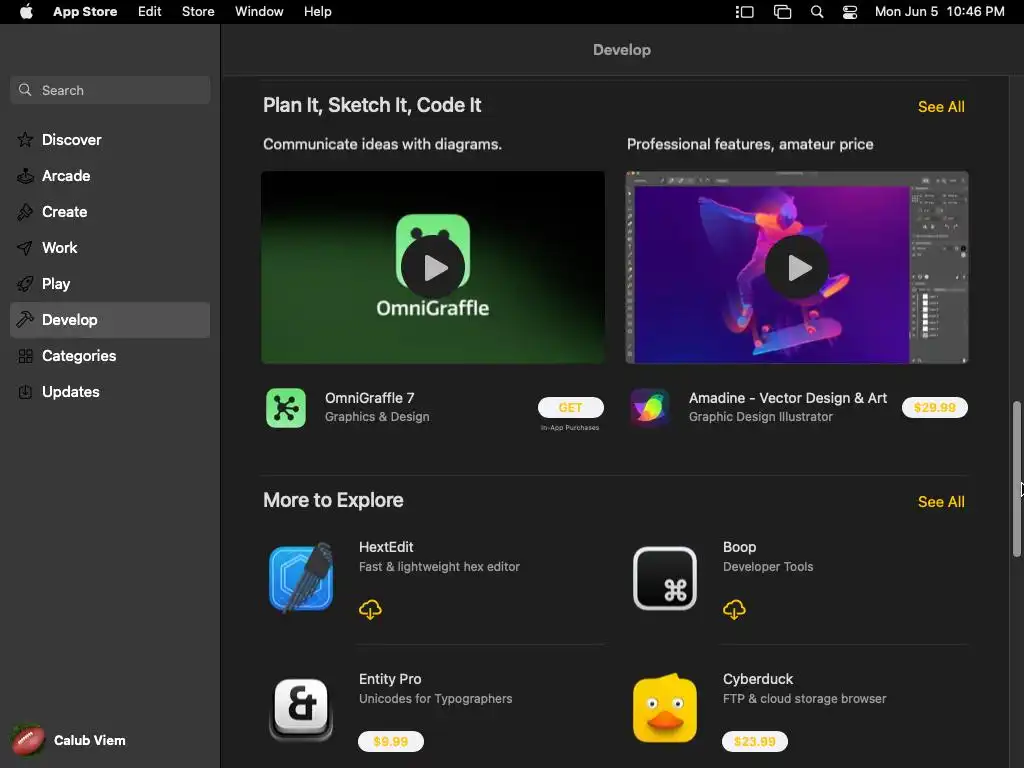The image size is (1024, 768).
Task: Open Control Center icon
Action: (x=850, y=12)
